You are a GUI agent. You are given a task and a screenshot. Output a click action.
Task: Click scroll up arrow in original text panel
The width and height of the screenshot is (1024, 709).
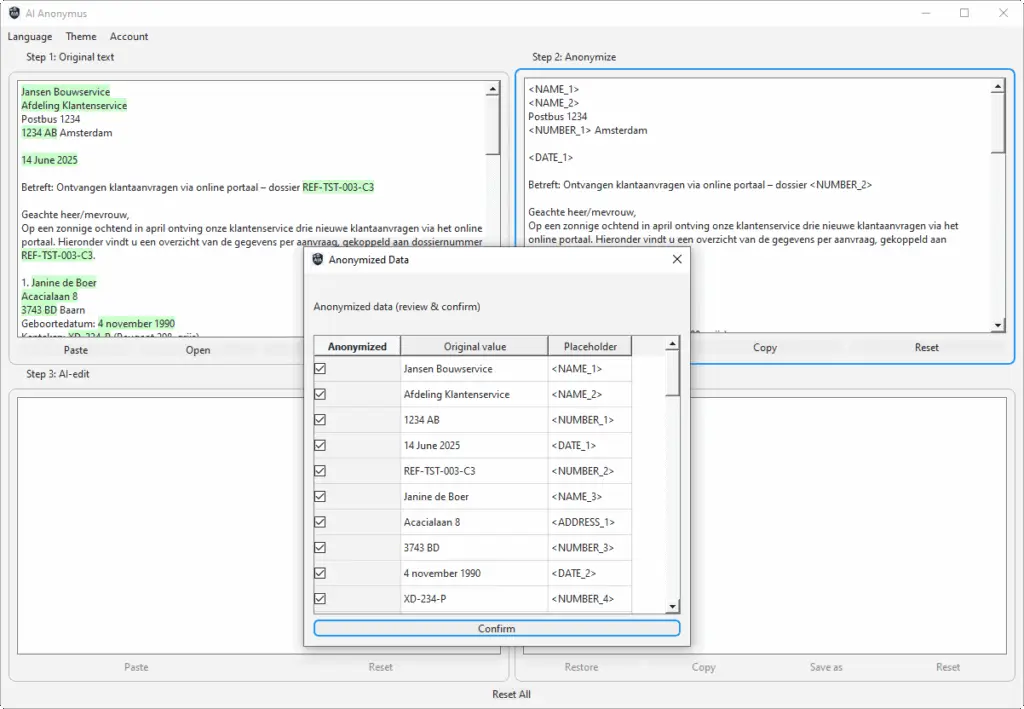[x=492, y=89]
